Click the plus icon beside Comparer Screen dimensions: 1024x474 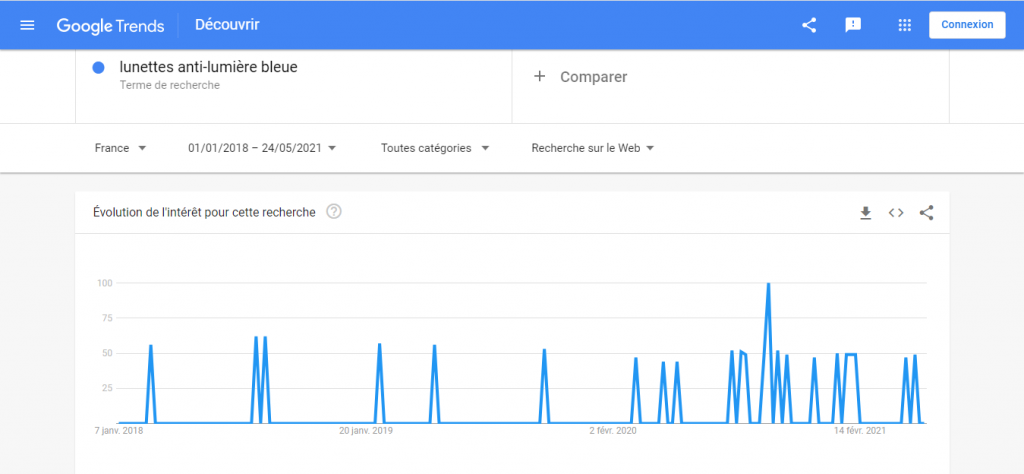[540, 77]
